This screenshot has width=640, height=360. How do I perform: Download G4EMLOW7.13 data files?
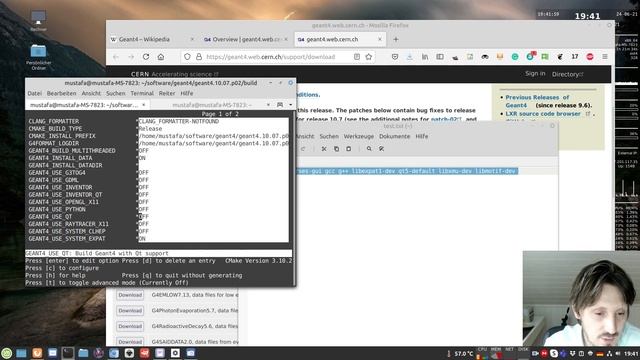(130, 295)
